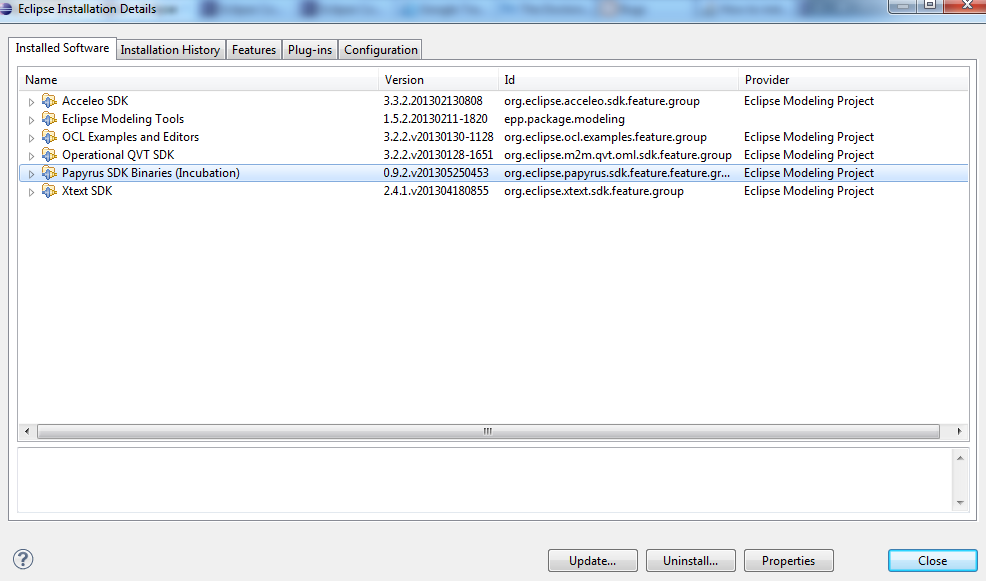Screen dimensions: 986x581
Task: Close the Installation Details dialog
Action: click(x=933, y=561)
